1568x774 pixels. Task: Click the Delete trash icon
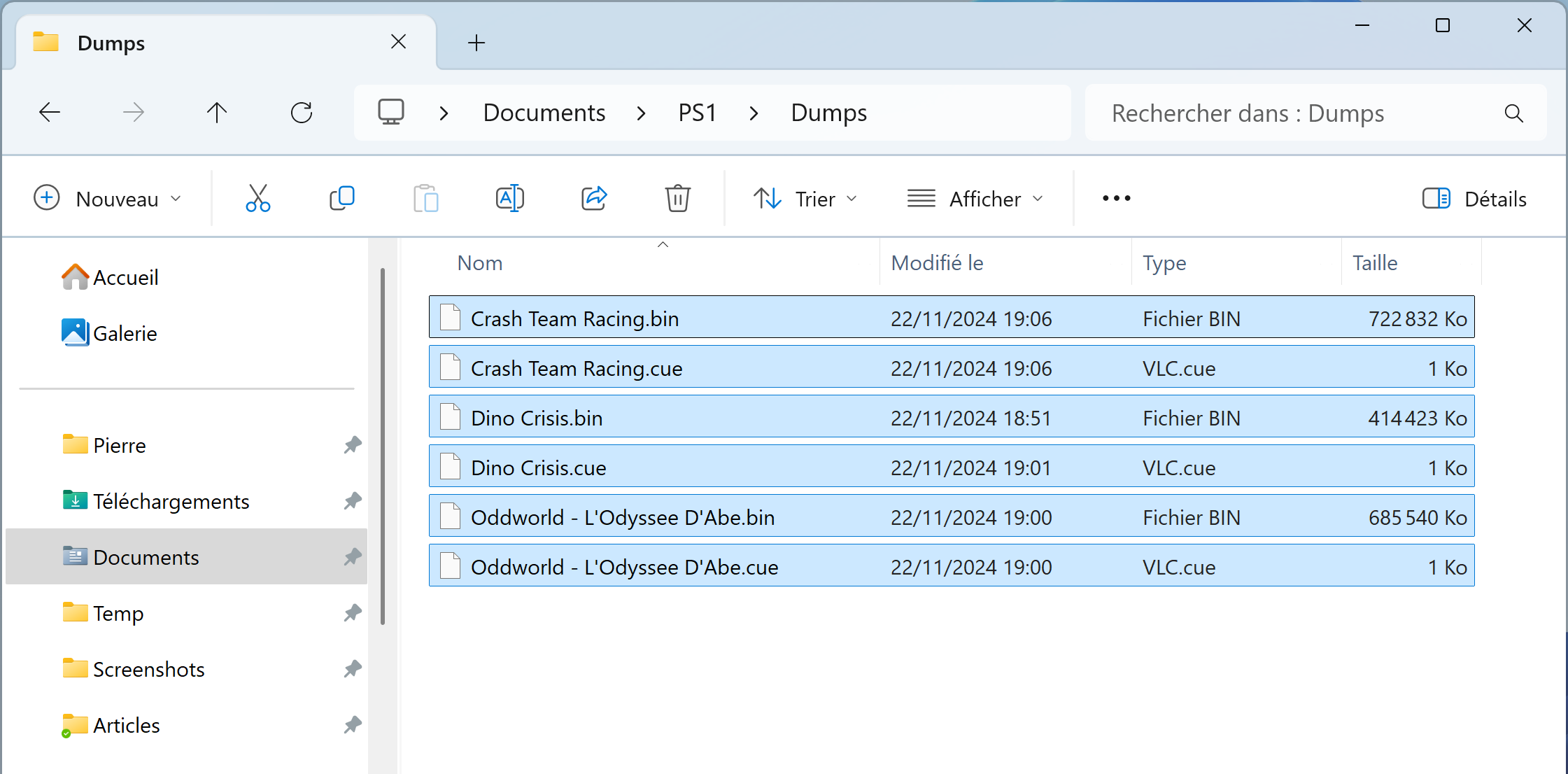pyautogui.click(x=677, y=199)
